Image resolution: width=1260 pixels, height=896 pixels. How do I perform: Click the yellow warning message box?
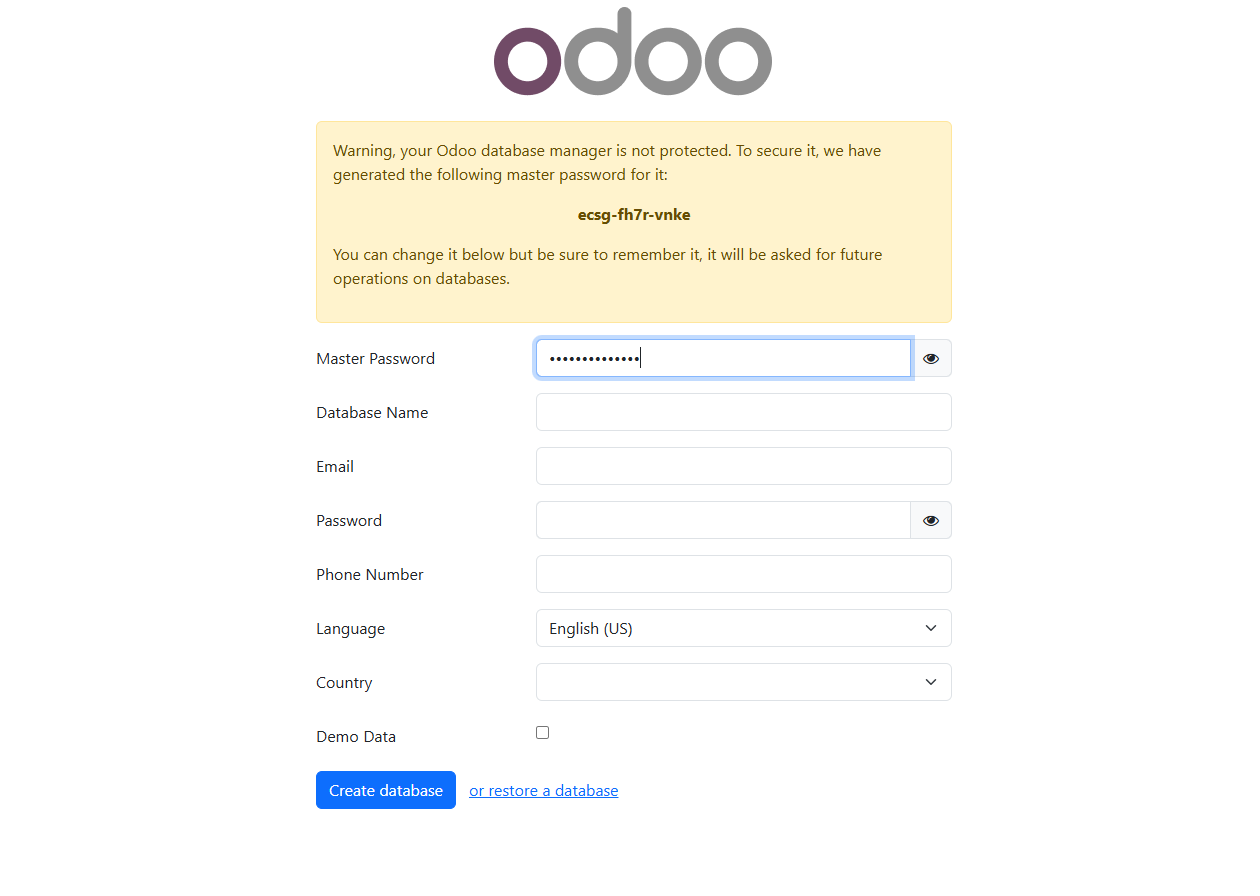point(634,222)
